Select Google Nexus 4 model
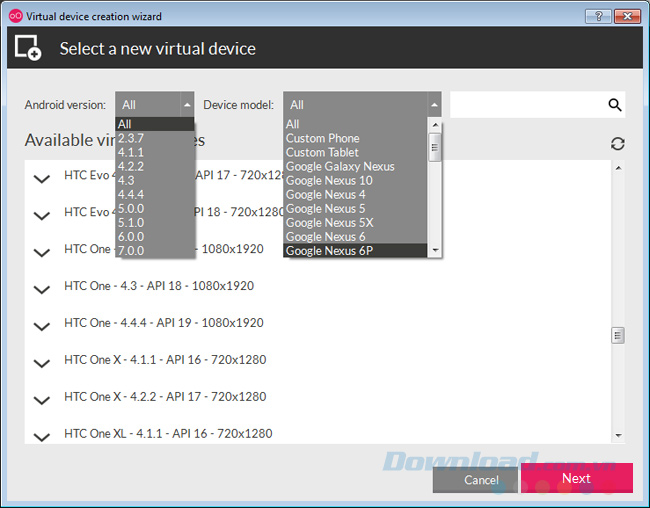 (355, 194)
